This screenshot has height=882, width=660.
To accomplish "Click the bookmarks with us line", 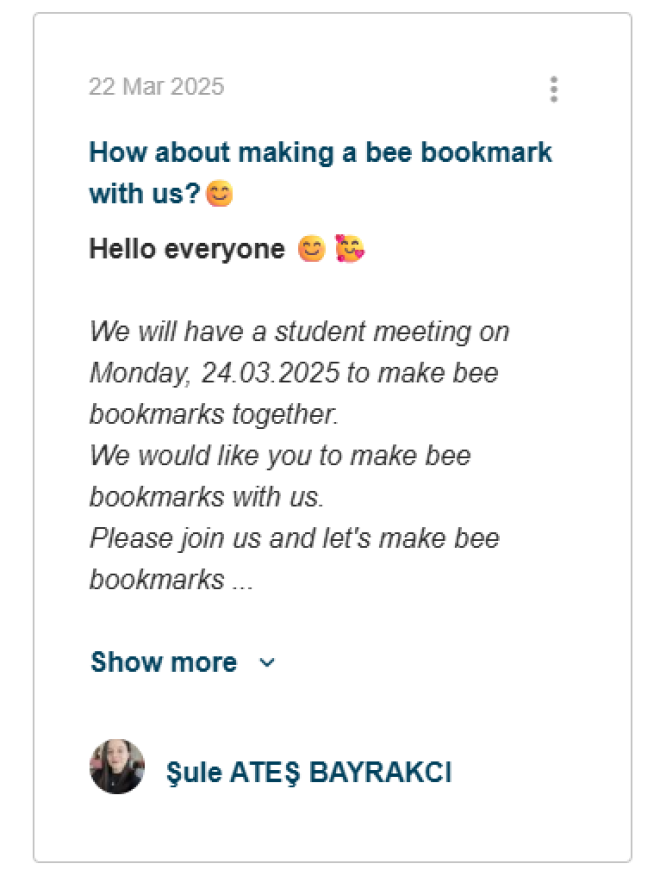I will click(206, 497).
